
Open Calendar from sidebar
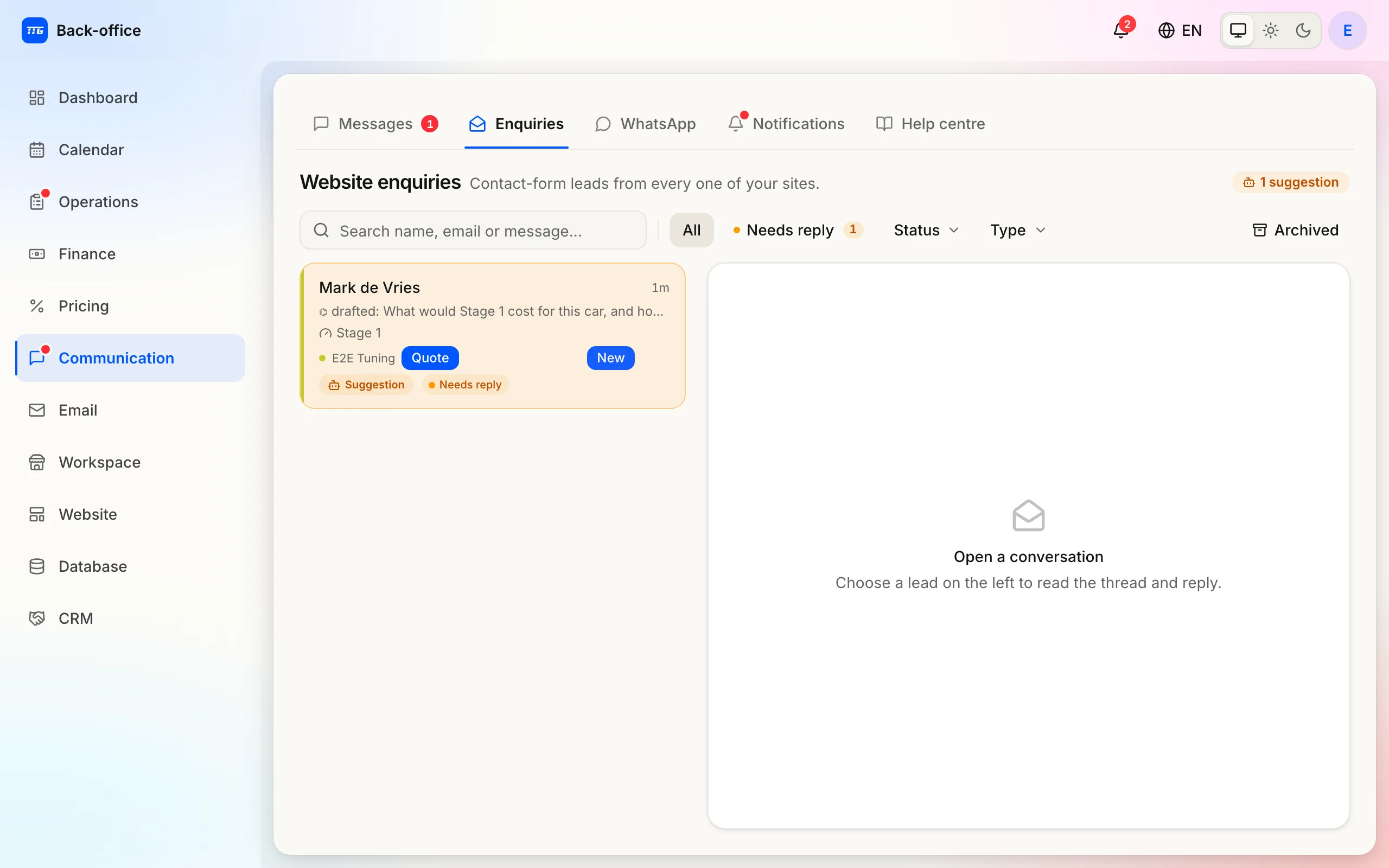[x=131, y=150]
